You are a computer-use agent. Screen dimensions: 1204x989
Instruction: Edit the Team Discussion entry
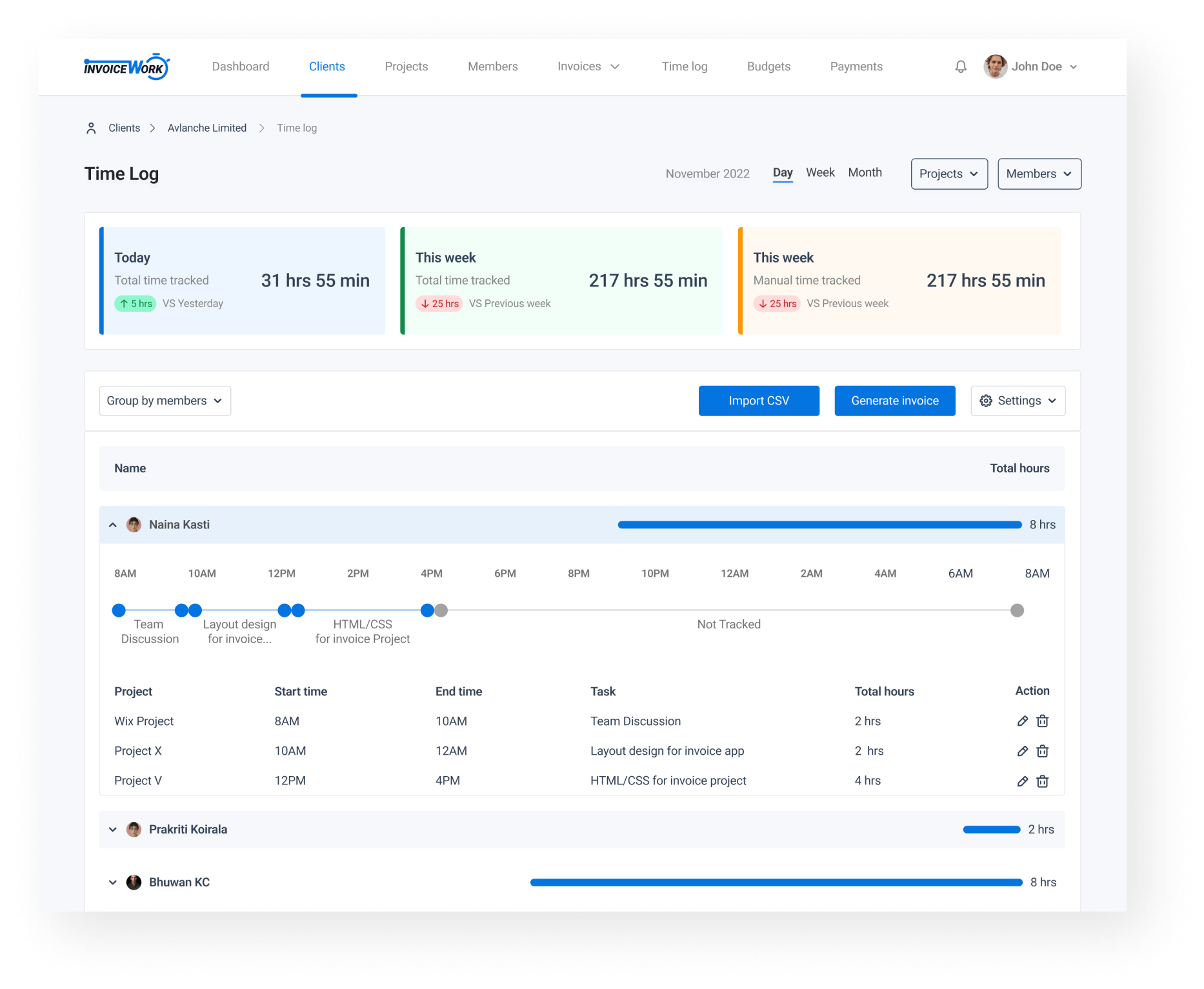tap(1023, 721)
